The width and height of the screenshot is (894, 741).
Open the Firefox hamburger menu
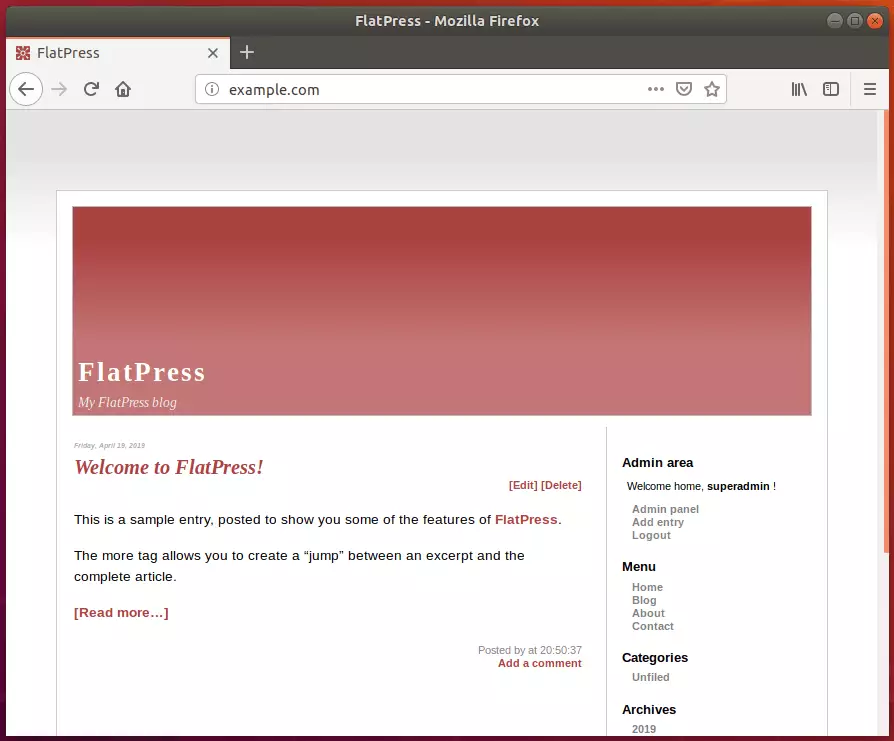[869, 89]
